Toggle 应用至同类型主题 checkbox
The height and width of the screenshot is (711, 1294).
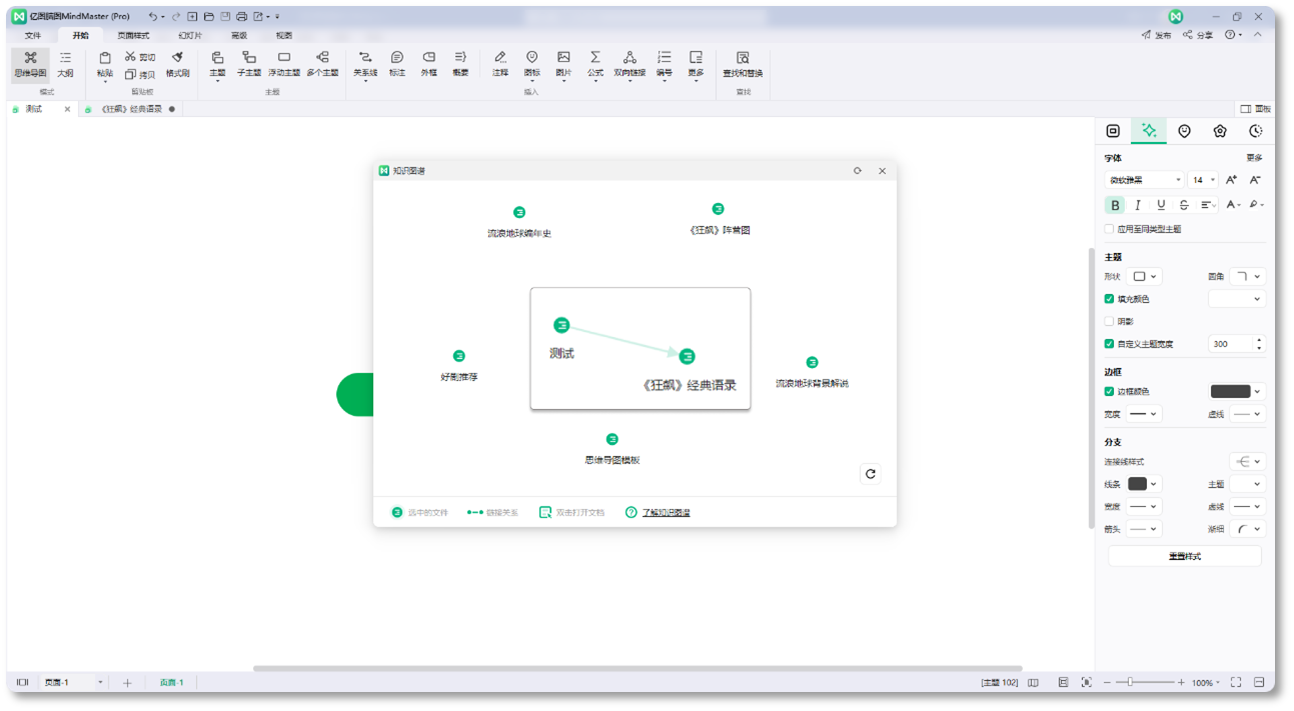(x=1109, y=229)
